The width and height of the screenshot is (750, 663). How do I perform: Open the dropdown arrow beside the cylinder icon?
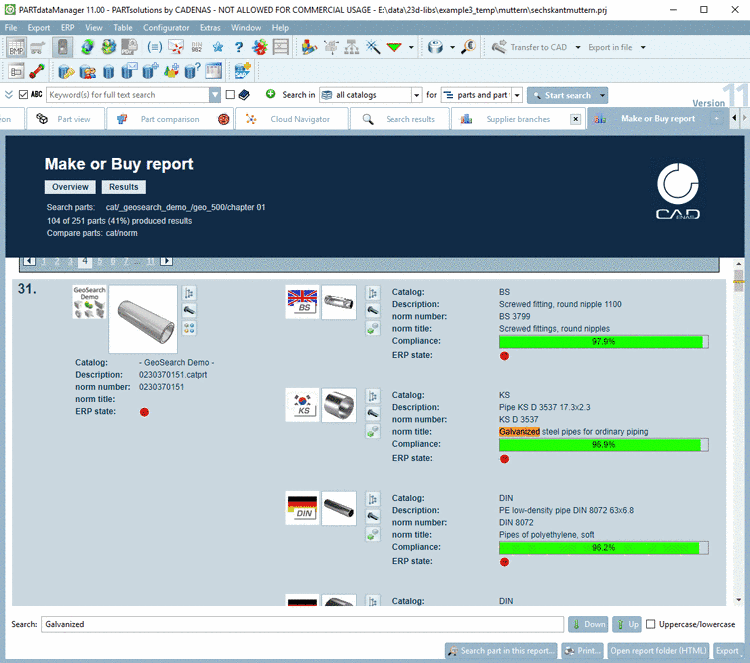coord(452,47)
